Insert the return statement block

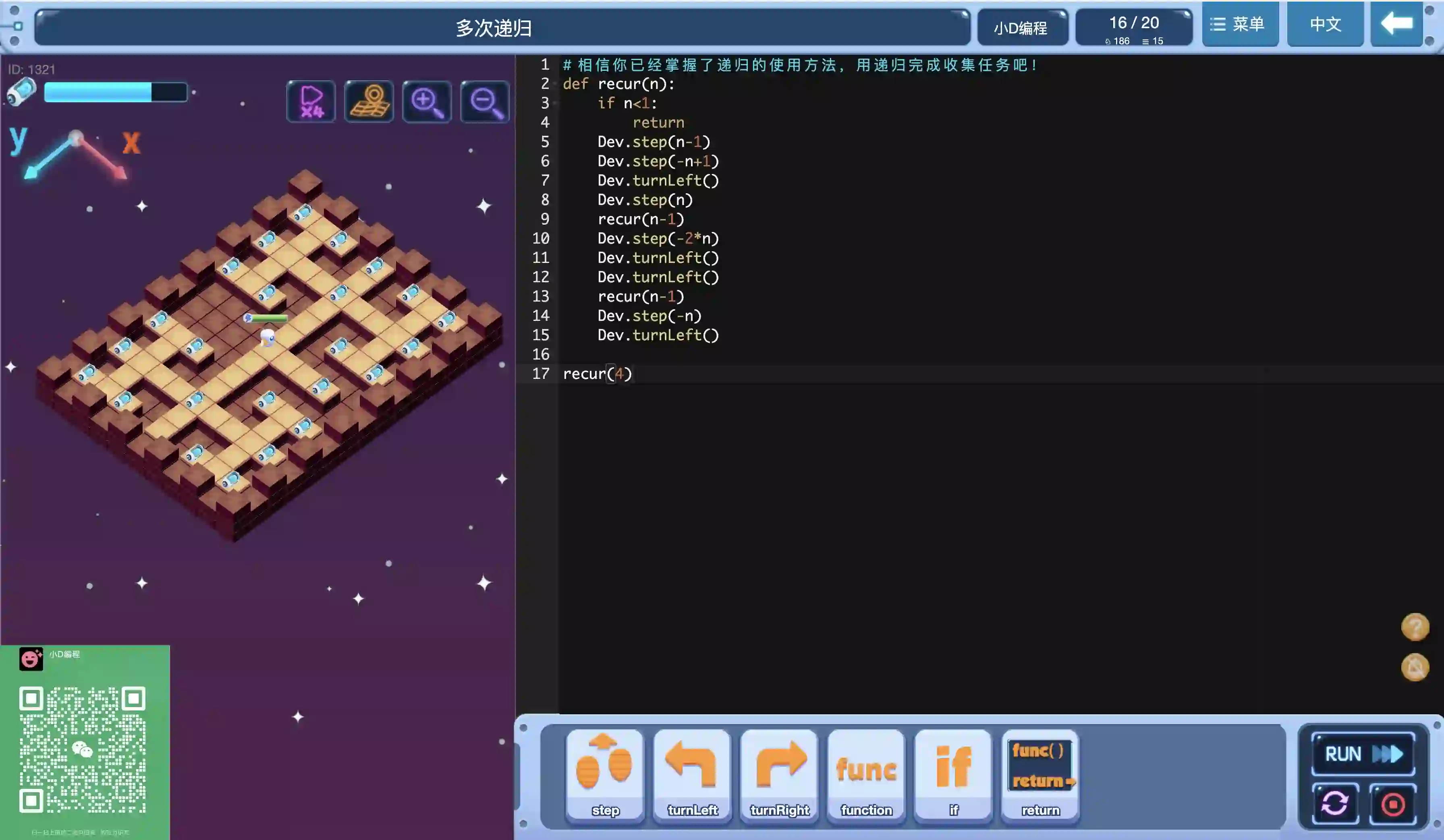click(1040, 774)
